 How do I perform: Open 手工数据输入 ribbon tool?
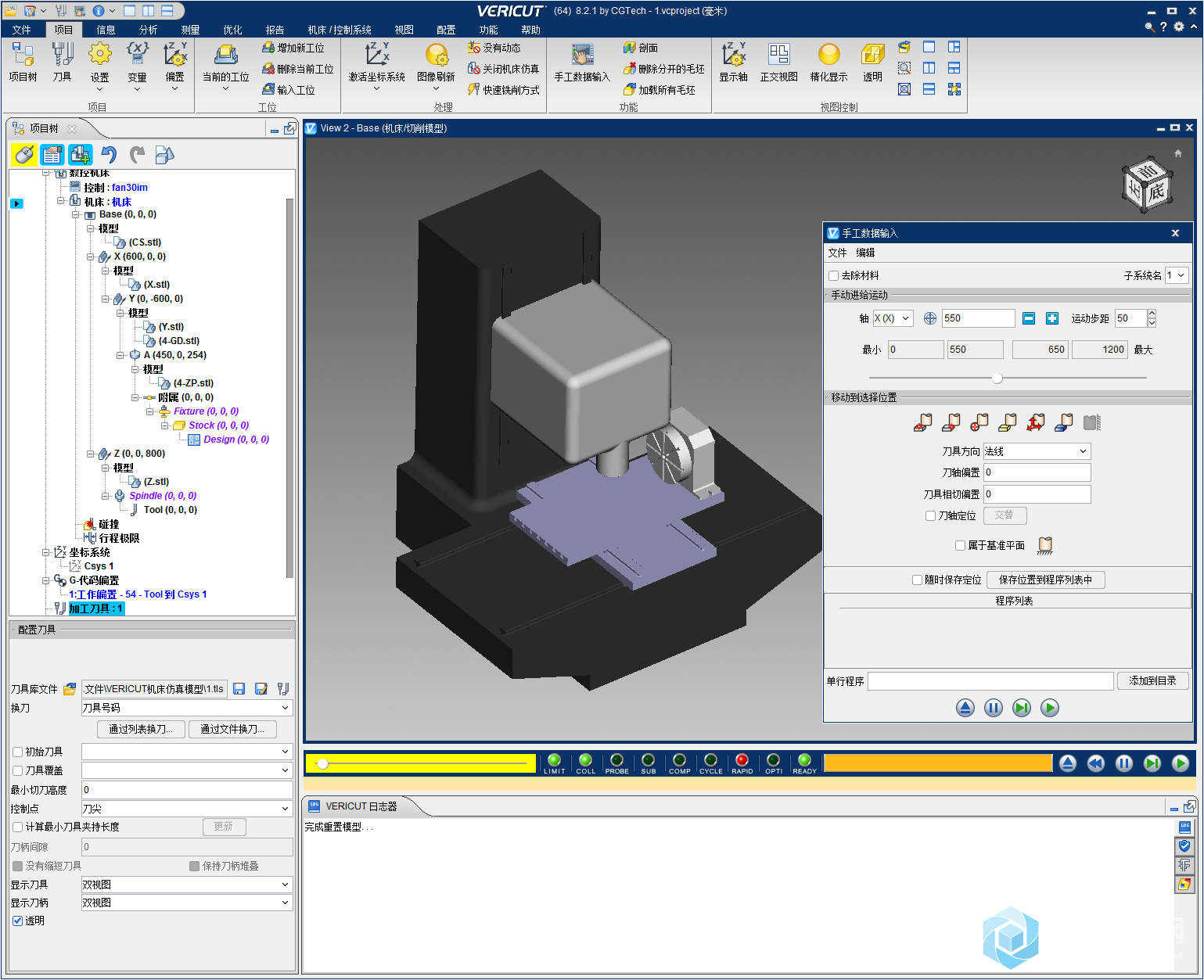pos(581,63)
